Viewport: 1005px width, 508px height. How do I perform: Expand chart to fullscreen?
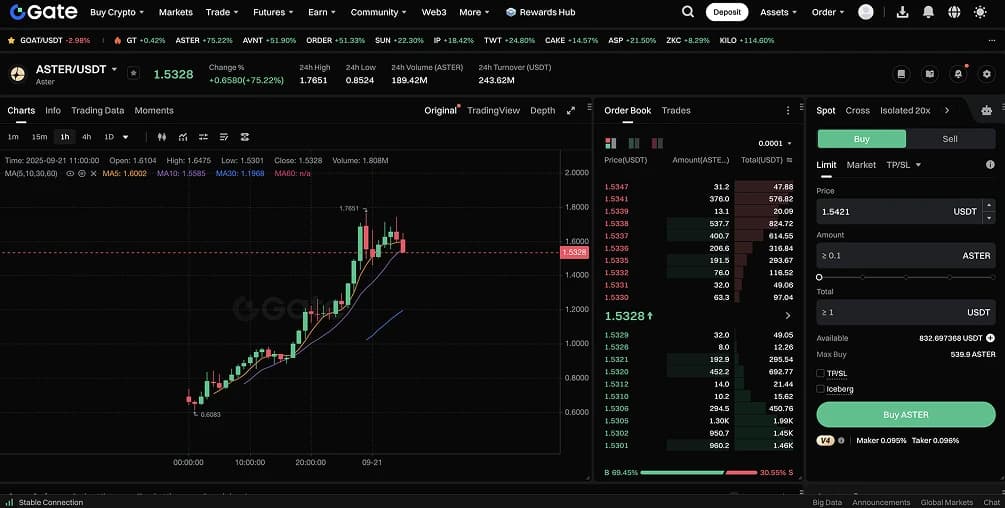click(570, 110)
